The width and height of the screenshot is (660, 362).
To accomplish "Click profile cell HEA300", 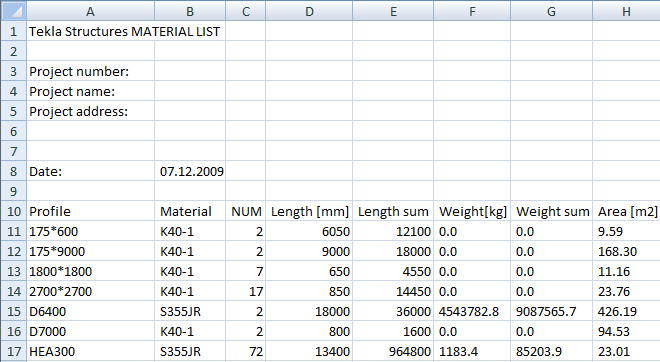I will coord(90,351).
